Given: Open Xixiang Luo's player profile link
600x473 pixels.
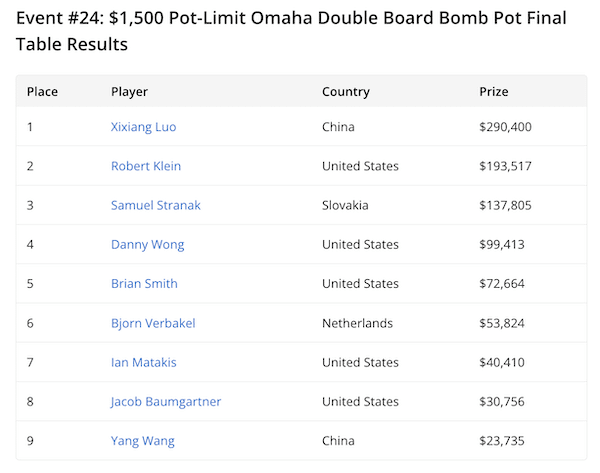Looking at the screenshot, I should click(143, 127).
